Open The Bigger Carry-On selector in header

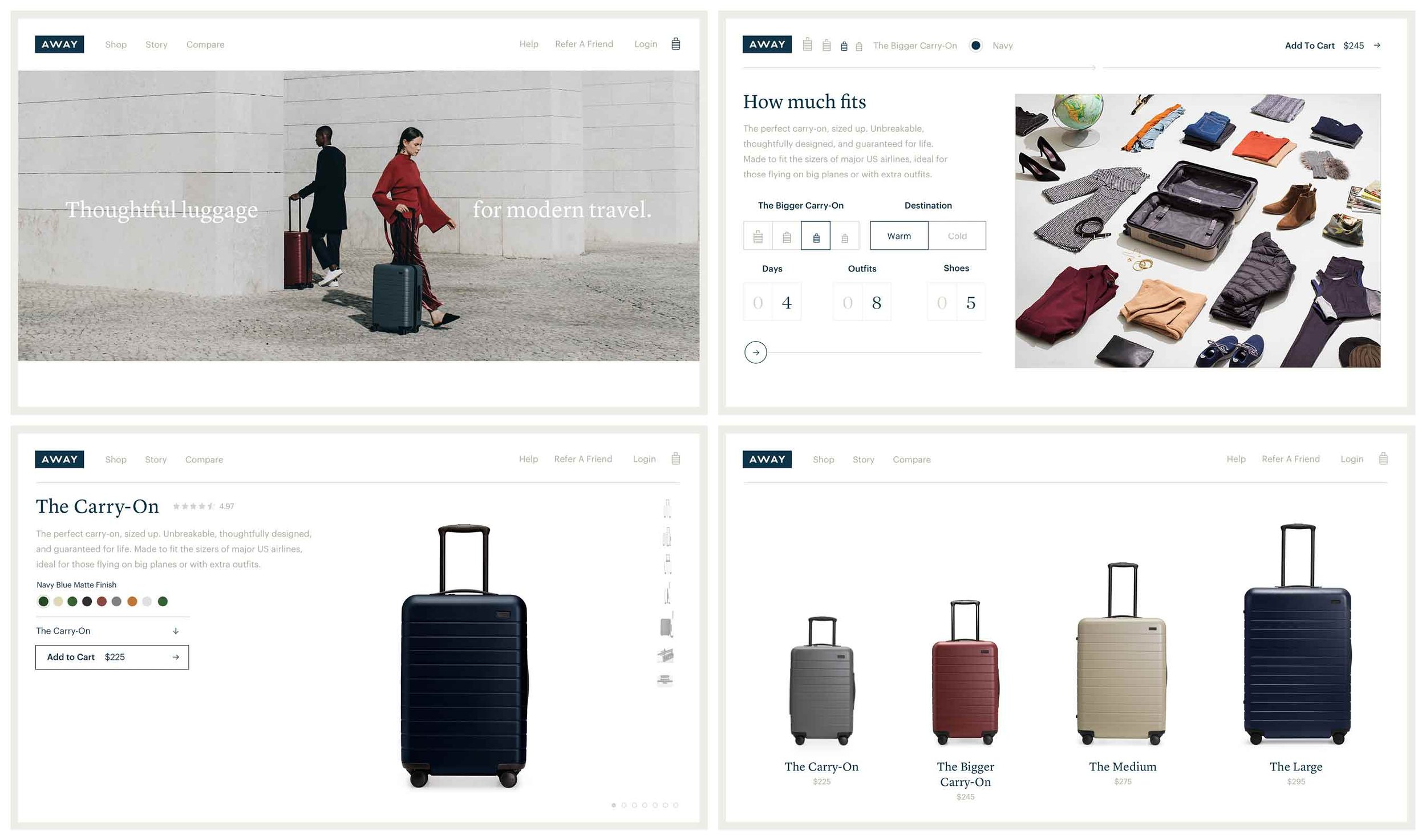click(915, 46)
